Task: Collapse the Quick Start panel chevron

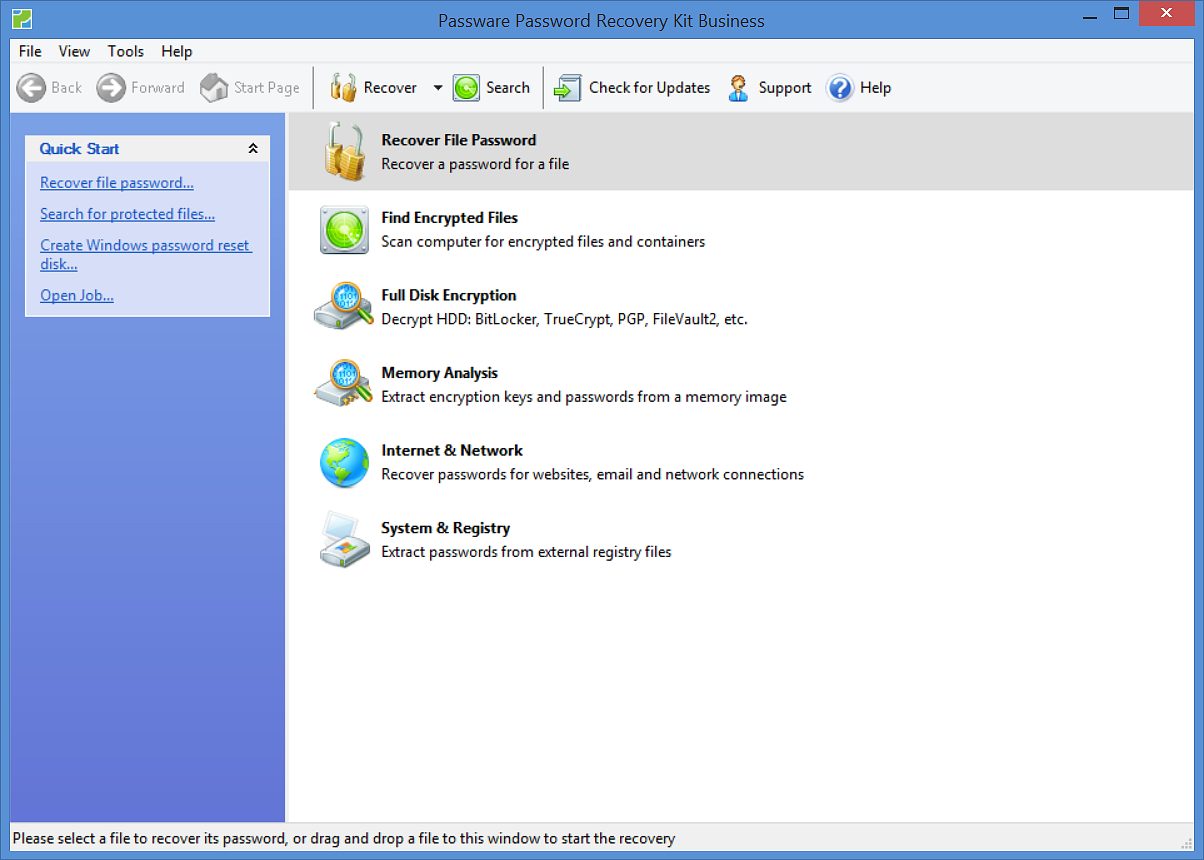Action: [x=253, y=149]
